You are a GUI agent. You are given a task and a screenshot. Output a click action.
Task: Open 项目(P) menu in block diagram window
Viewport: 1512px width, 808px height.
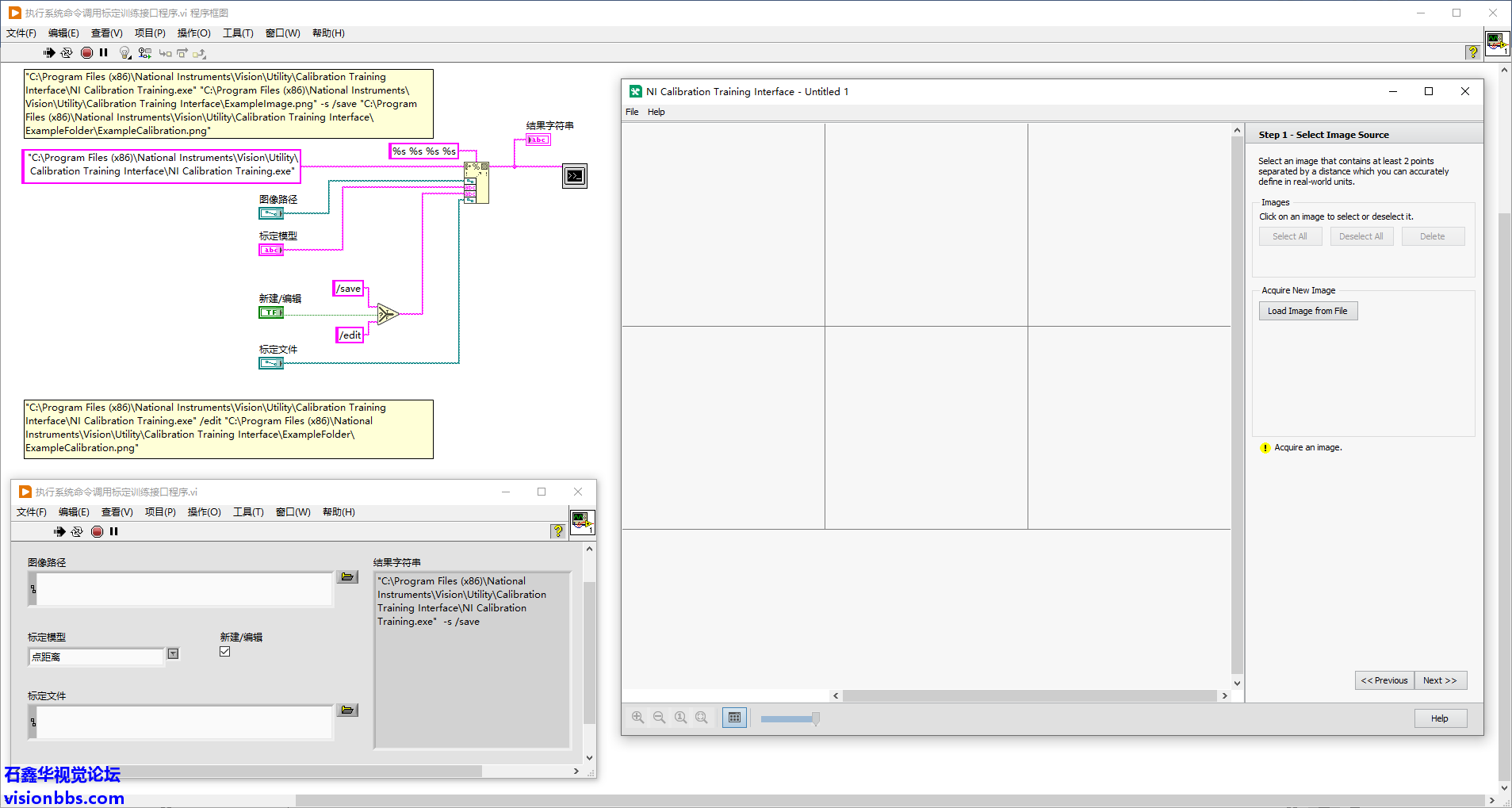point(150,33)
